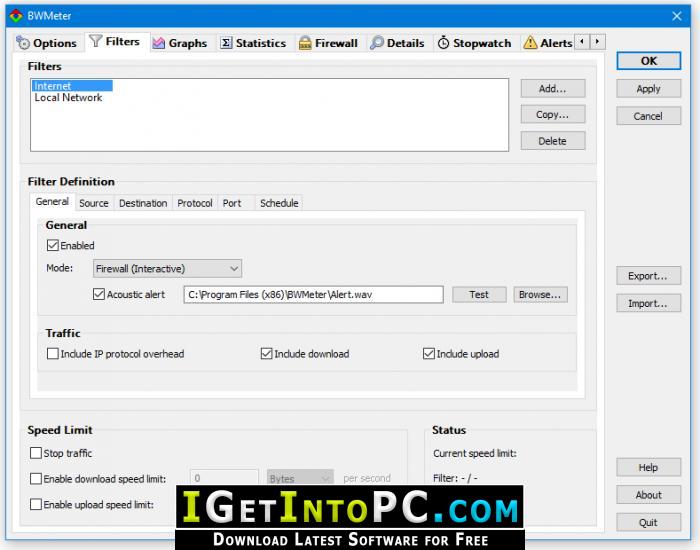Open the Schedule sub-tab
Image resolution: width=700 pixels, height=550 pixels.
[279, 203]
